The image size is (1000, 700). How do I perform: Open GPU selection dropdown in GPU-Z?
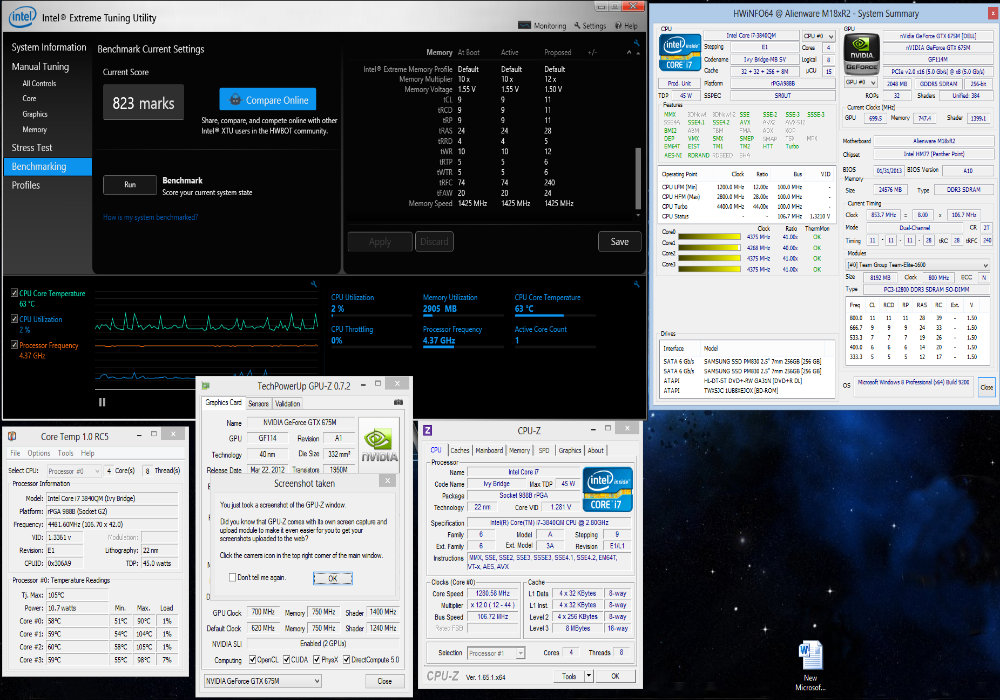[x=263, y=681]
